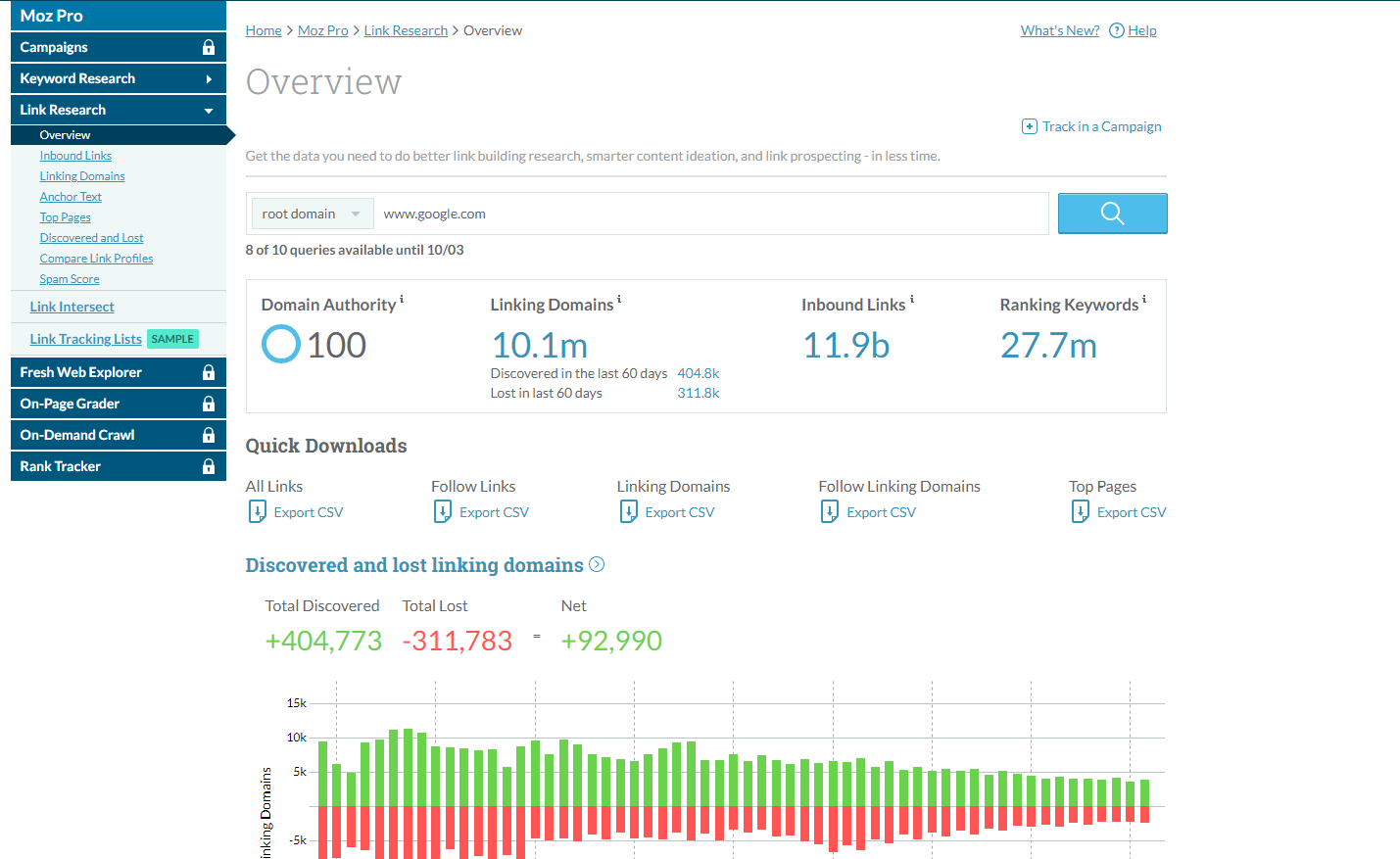Click the Help question mark icon

(1116, 30)
